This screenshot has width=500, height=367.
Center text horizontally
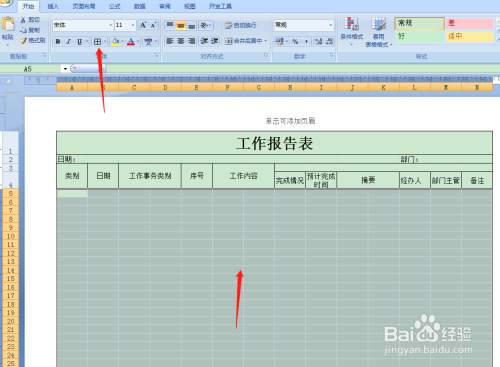point(180,41)
